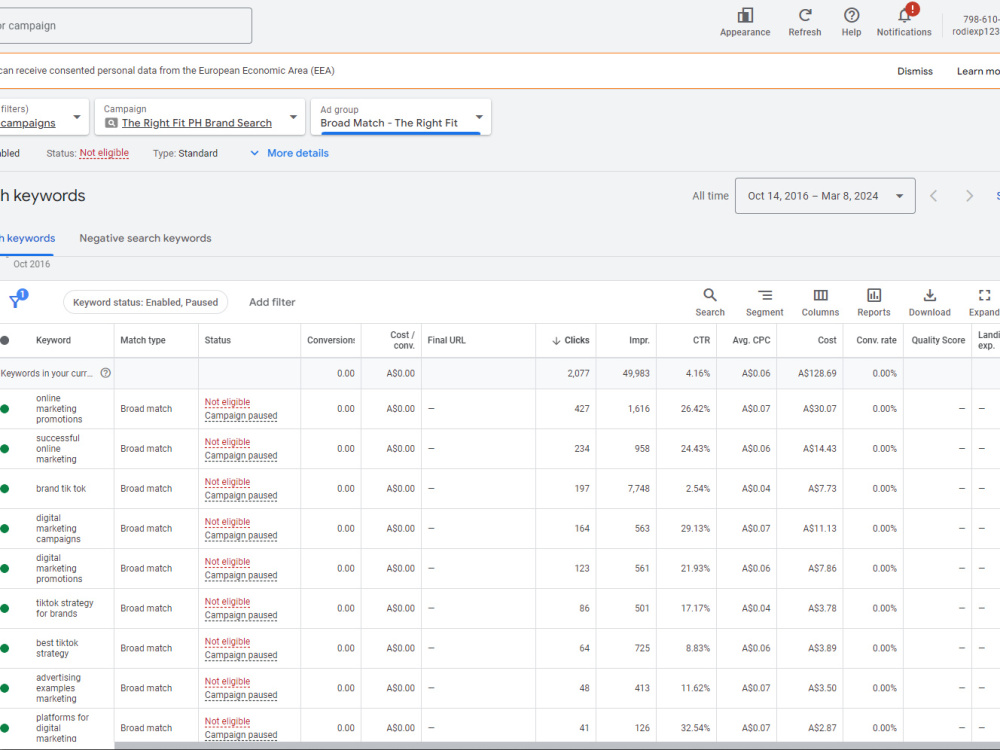1000x750 pixels.
Task: Open The Right Fit PH Brand Search link
Action: click(x=196, y=123)
